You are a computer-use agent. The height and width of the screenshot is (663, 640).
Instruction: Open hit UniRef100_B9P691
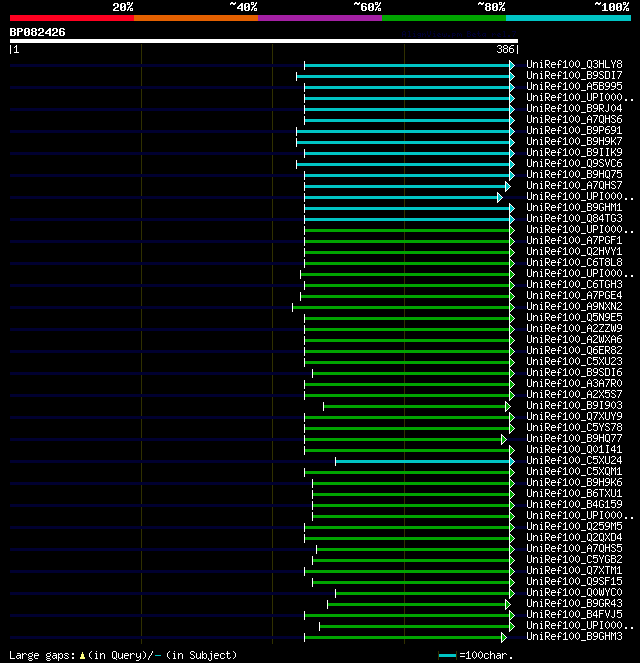click(574, 131)
